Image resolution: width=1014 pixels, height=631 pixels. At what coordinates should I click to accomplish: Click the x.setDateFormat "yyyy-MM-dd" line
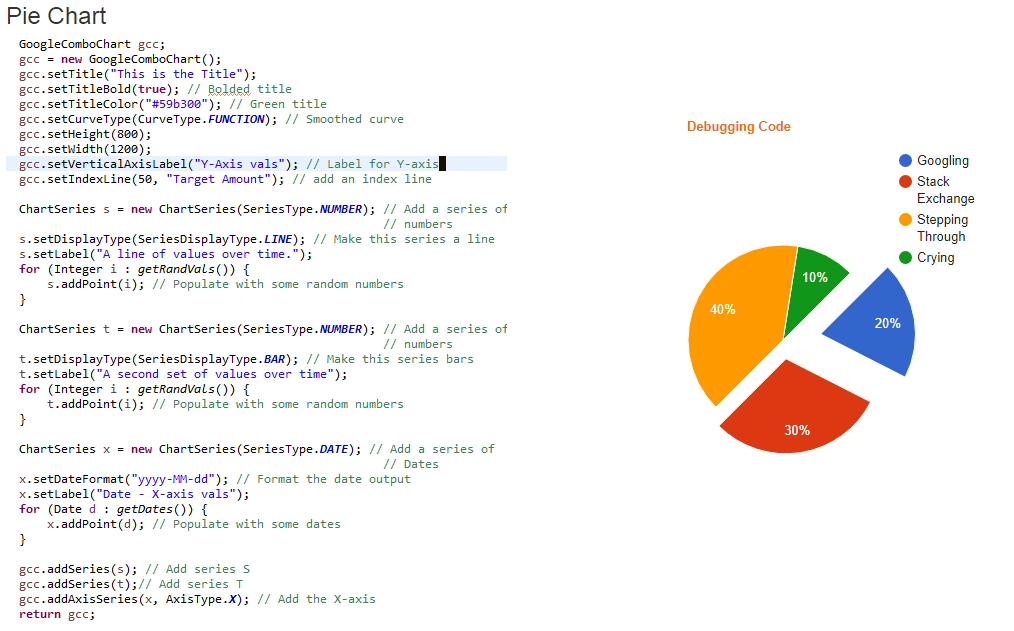point(215,479)
